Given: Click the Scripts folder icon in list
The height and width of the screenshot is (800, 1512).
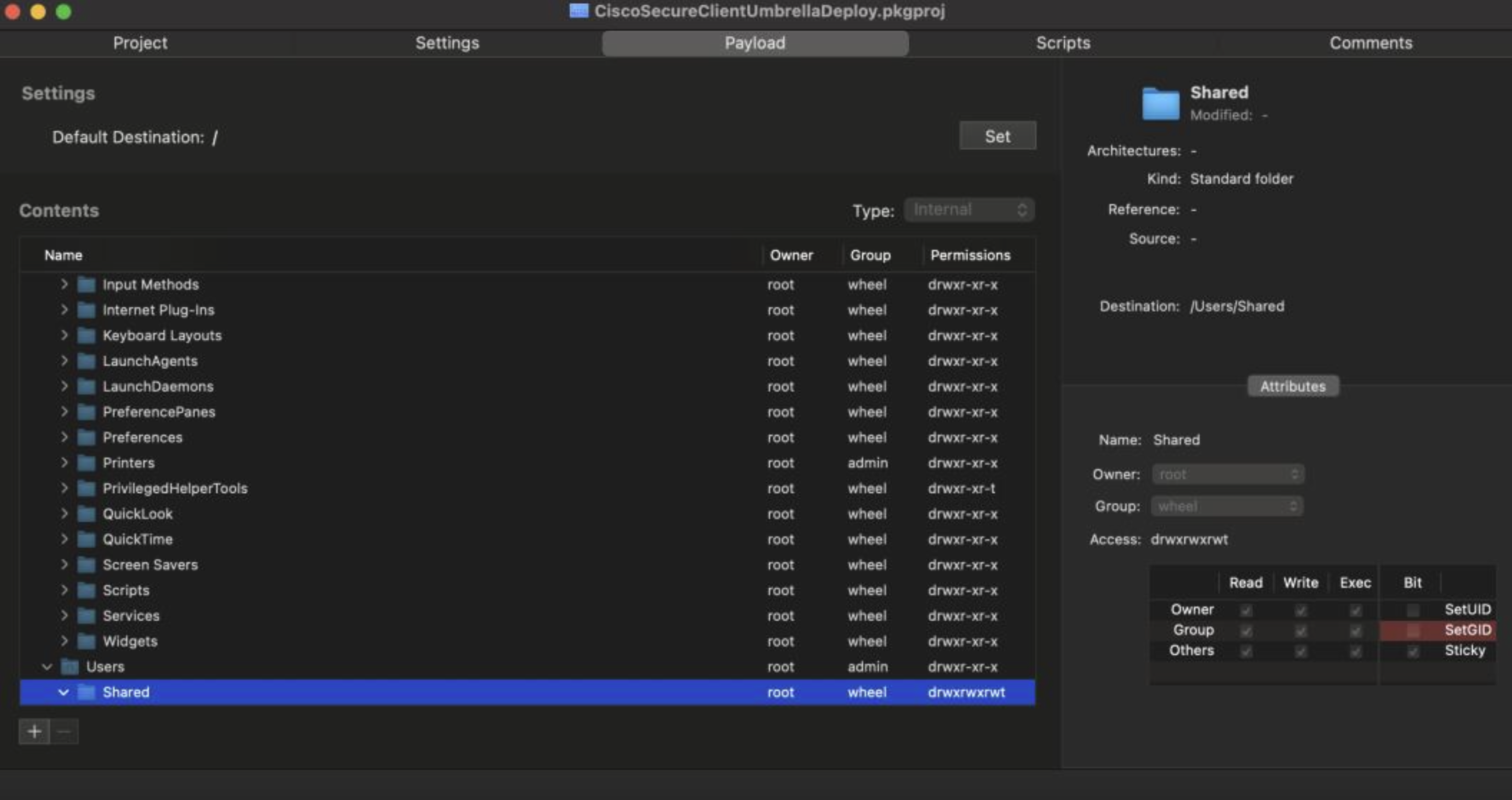Looking at the screenshot, I should (x=87, y=590).
